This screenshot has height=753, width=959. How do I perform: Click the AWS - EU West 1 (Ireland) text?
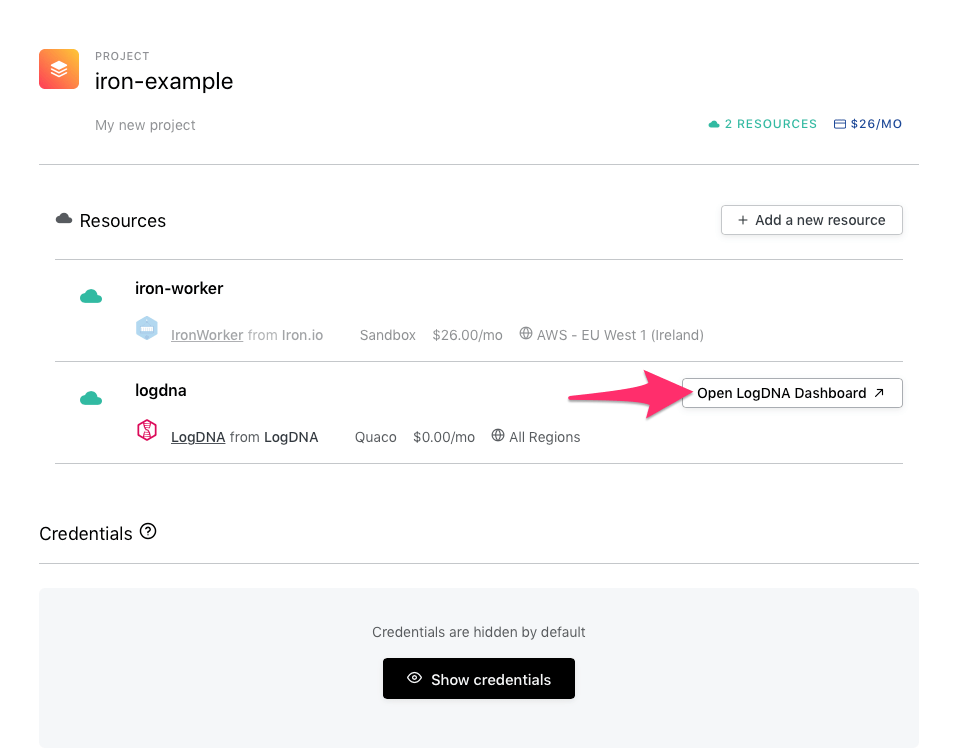pos(620,335)
